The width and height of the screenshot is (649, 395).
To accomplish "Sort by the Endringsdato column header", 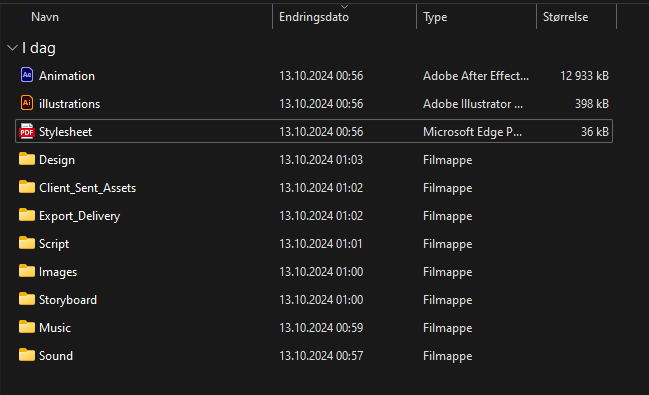I will [x=314, y=17].
